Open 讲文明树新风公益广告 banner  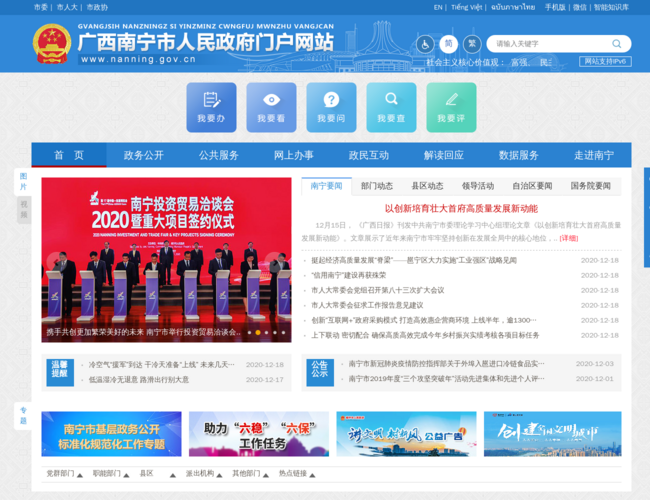[x=406, y=434]
